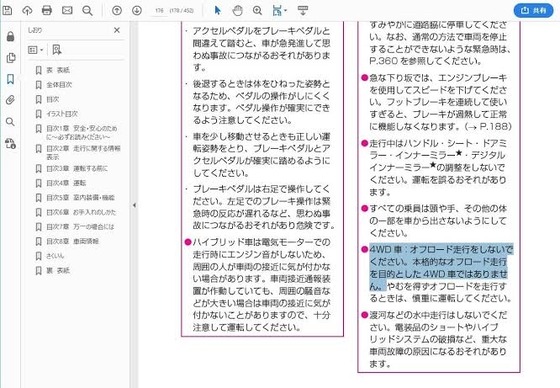
Task: Click the page reference (→ P.188)
Action: 488,126
